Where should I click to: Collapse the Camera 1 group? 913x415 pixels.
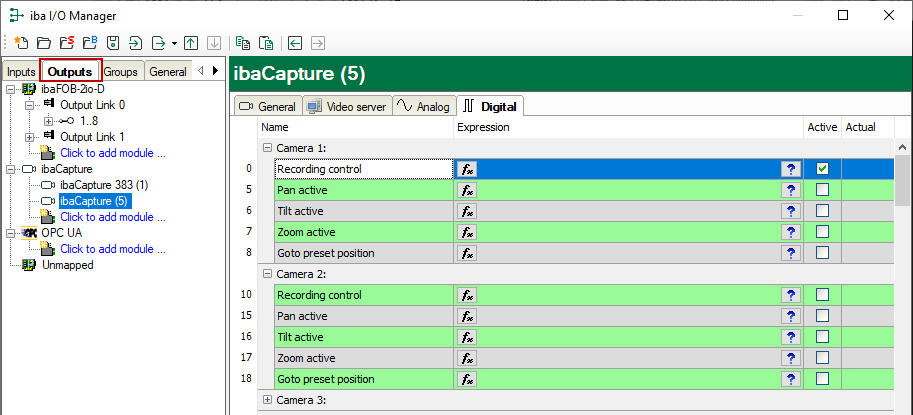click(x=267, y=148)
